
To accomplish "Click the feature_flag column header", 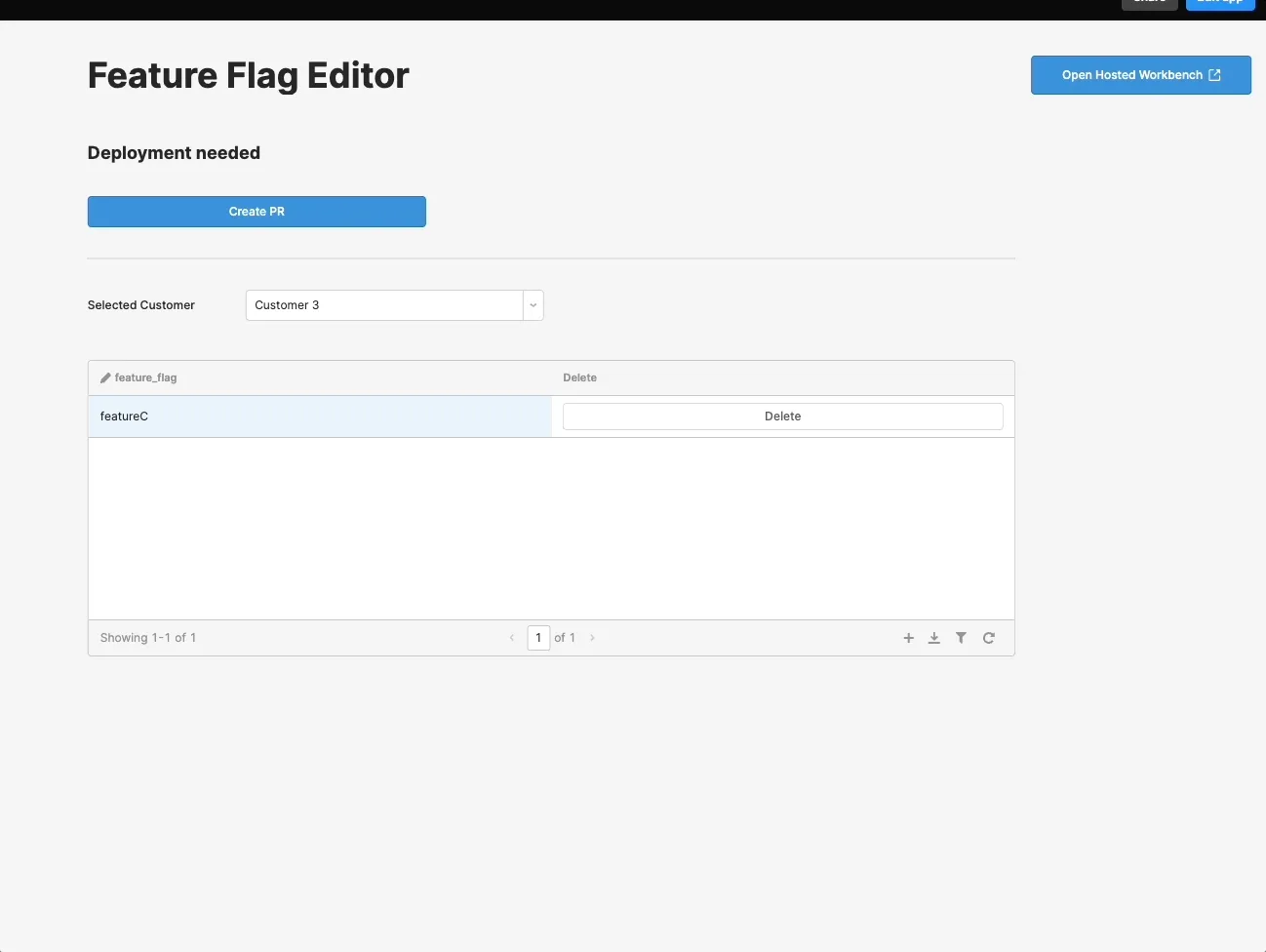I will click(x=145, y=377).
